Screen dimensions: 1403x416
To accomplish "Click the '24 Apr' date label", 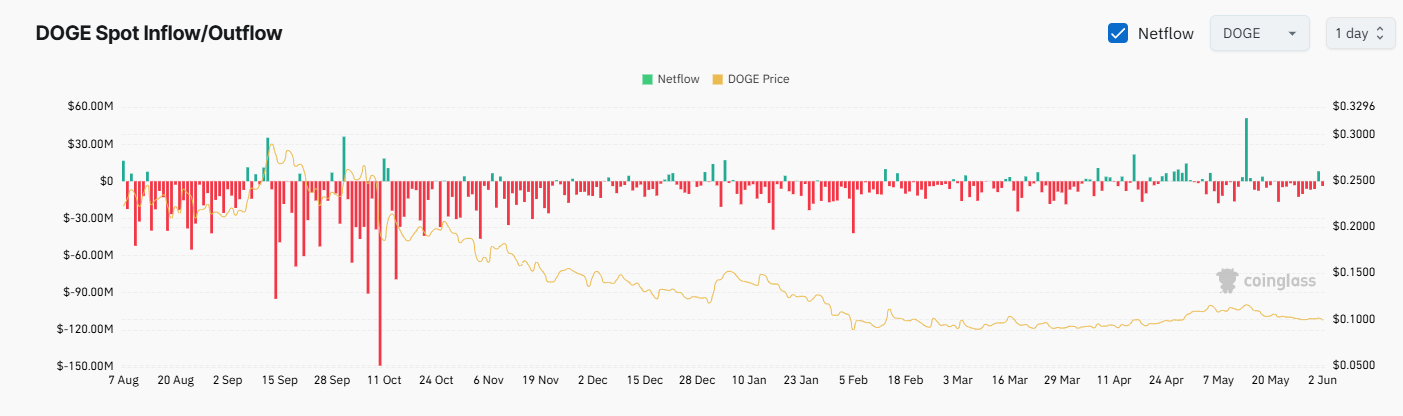I will (x=1166, y=381).
